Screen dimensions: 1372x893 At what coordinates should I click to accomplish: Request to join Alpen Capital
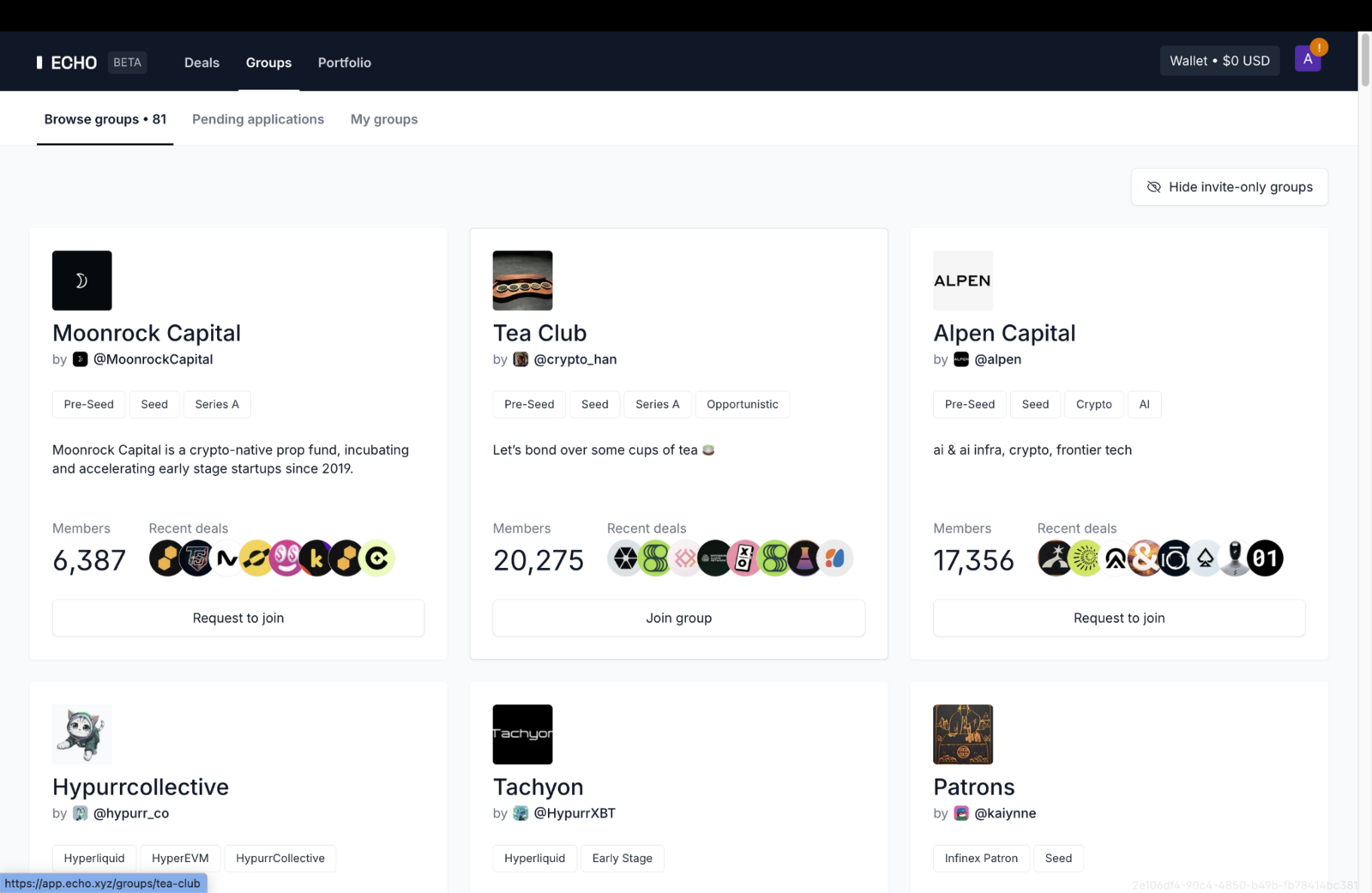point(1119,618)
